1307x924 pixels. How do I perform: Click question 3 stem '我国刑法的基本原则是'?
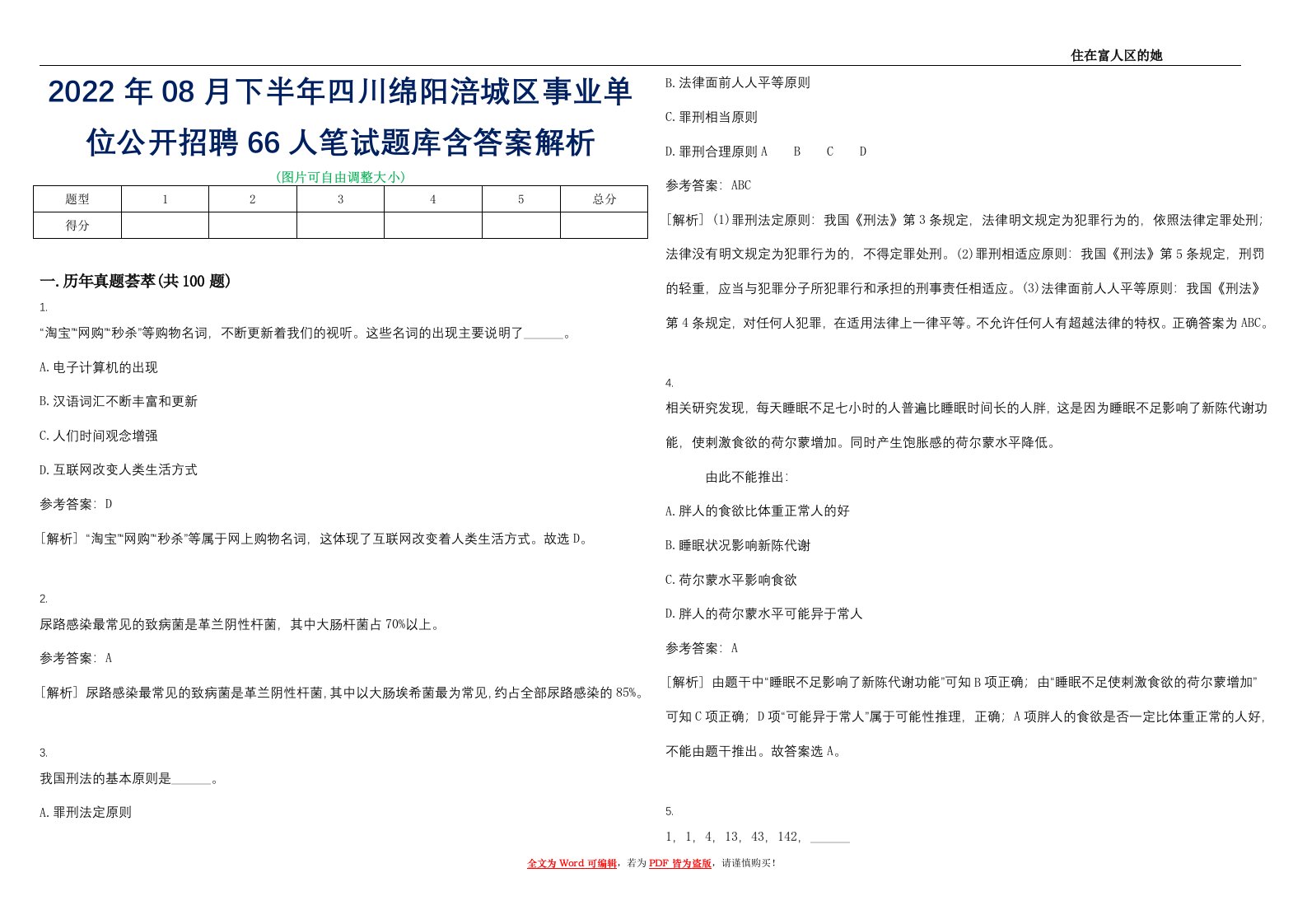128,778
